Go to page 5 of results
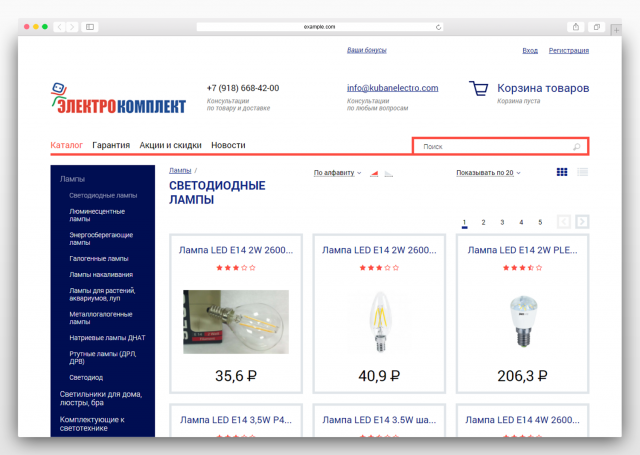640x455 pixels. 540,222
